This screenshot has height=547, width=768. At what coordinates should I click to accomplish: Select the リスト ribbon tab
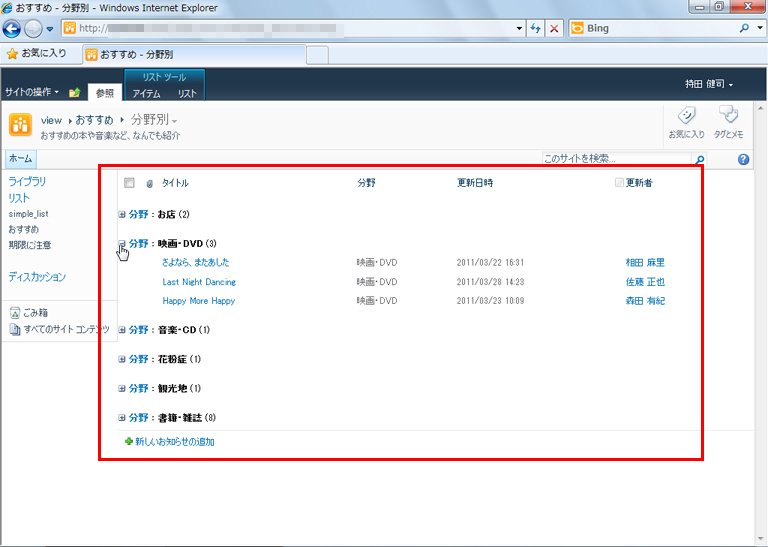187,93
